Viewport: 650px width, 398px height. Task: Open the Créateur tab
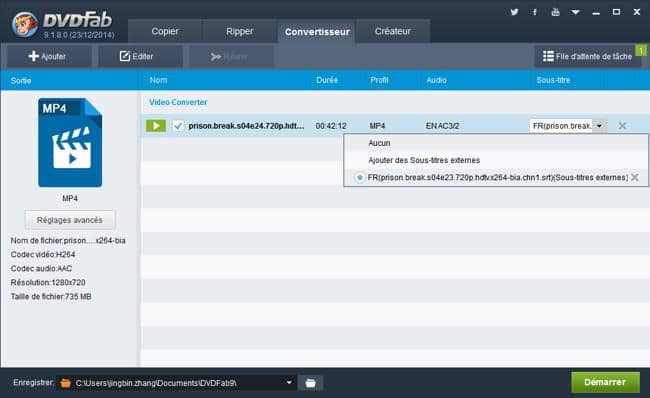tap(393, 32)
